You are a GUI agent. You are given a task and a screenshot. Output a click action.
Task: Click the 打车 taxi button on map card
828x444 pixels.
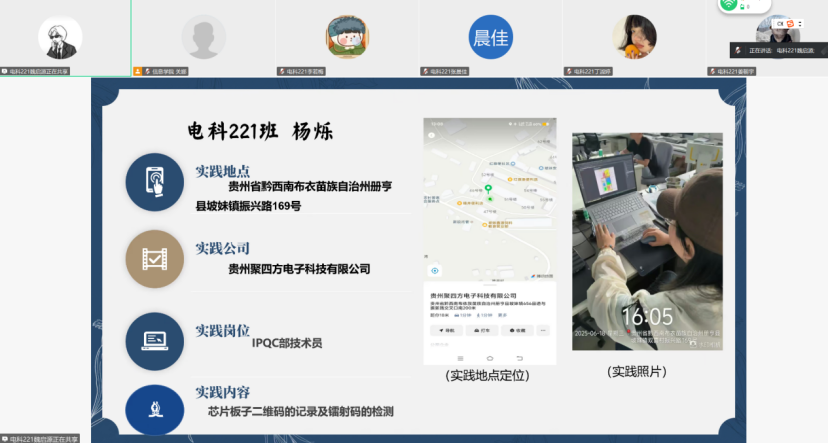coord(483,329)
